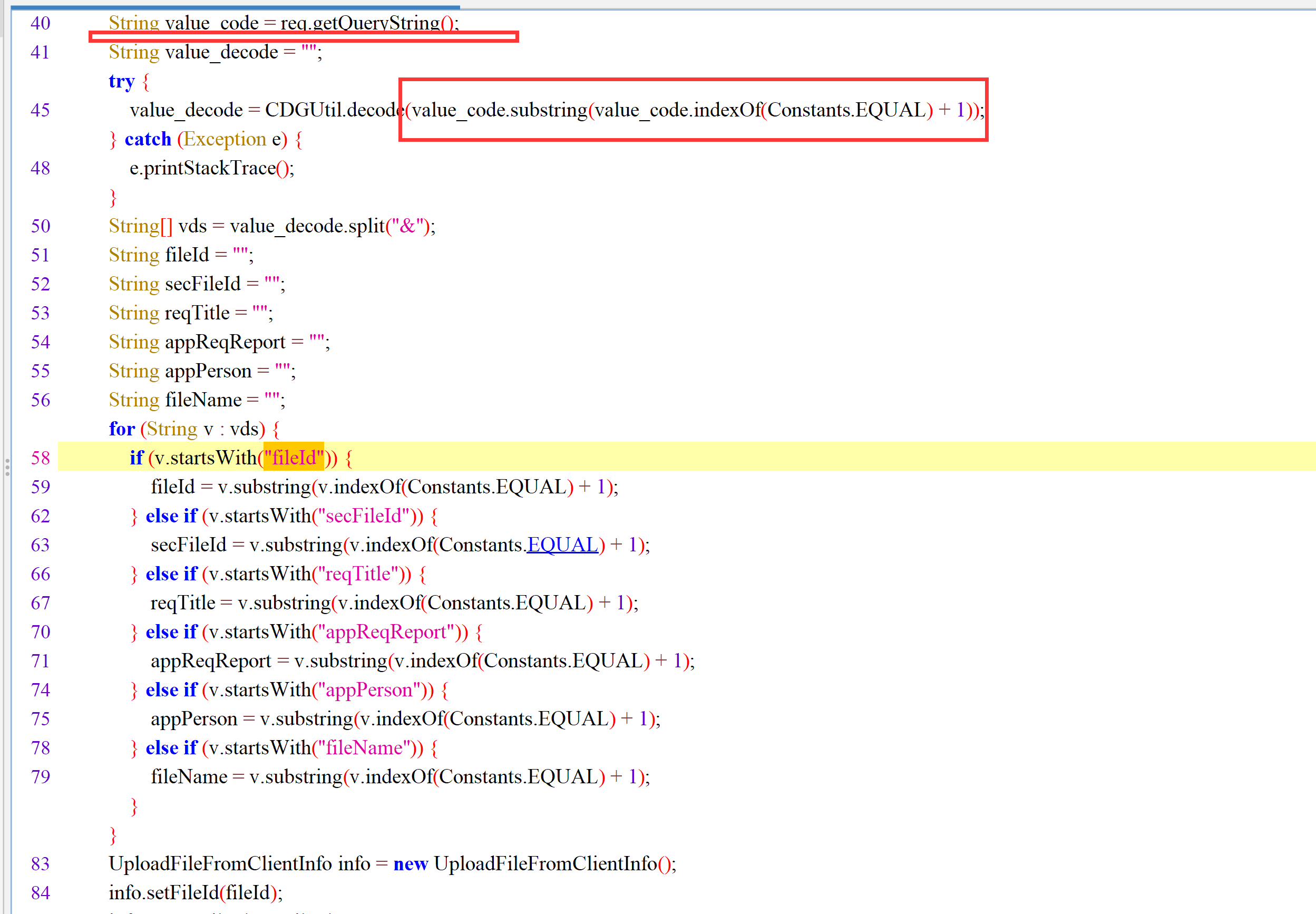Click 'fileId = v.substring' assignment on line 59
1316x914 pixels.
point(231,488)
